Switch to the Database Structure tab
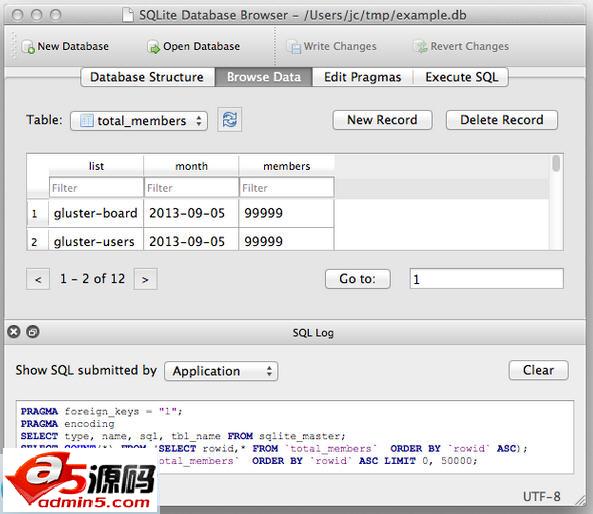This screenshot has width=593, height=514. pyautogui.click(x=147, y=77)
